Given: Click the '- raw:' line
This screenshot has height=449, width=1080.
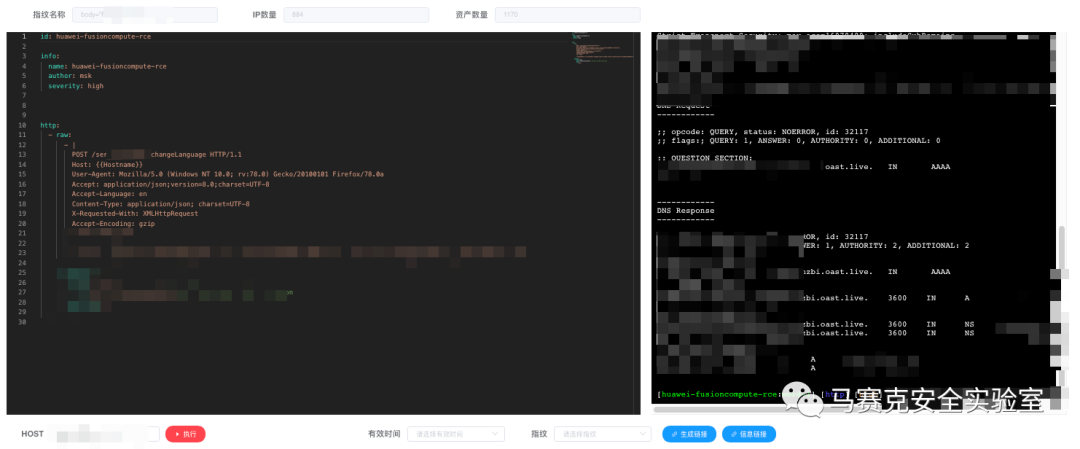Looking at the screenshot, I should point(60,135).
